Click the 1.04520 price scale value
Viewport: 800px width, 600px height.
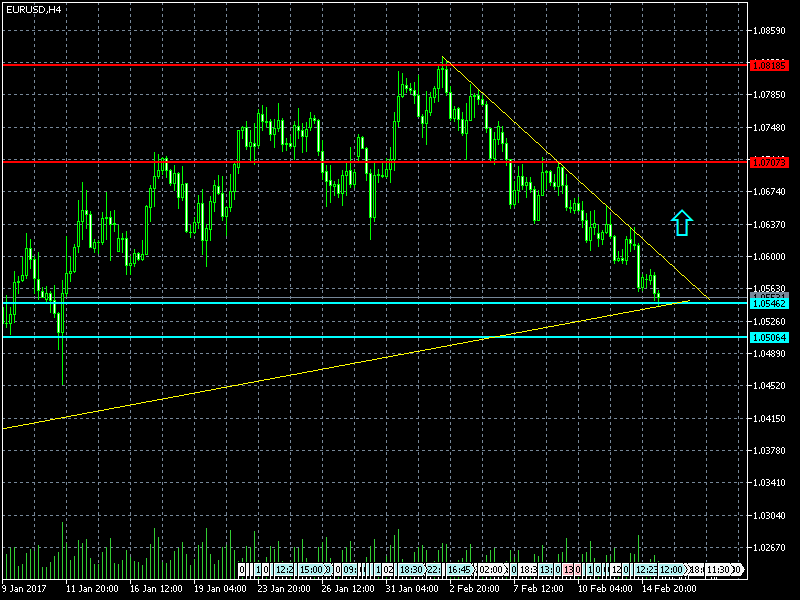pos(769,386)
